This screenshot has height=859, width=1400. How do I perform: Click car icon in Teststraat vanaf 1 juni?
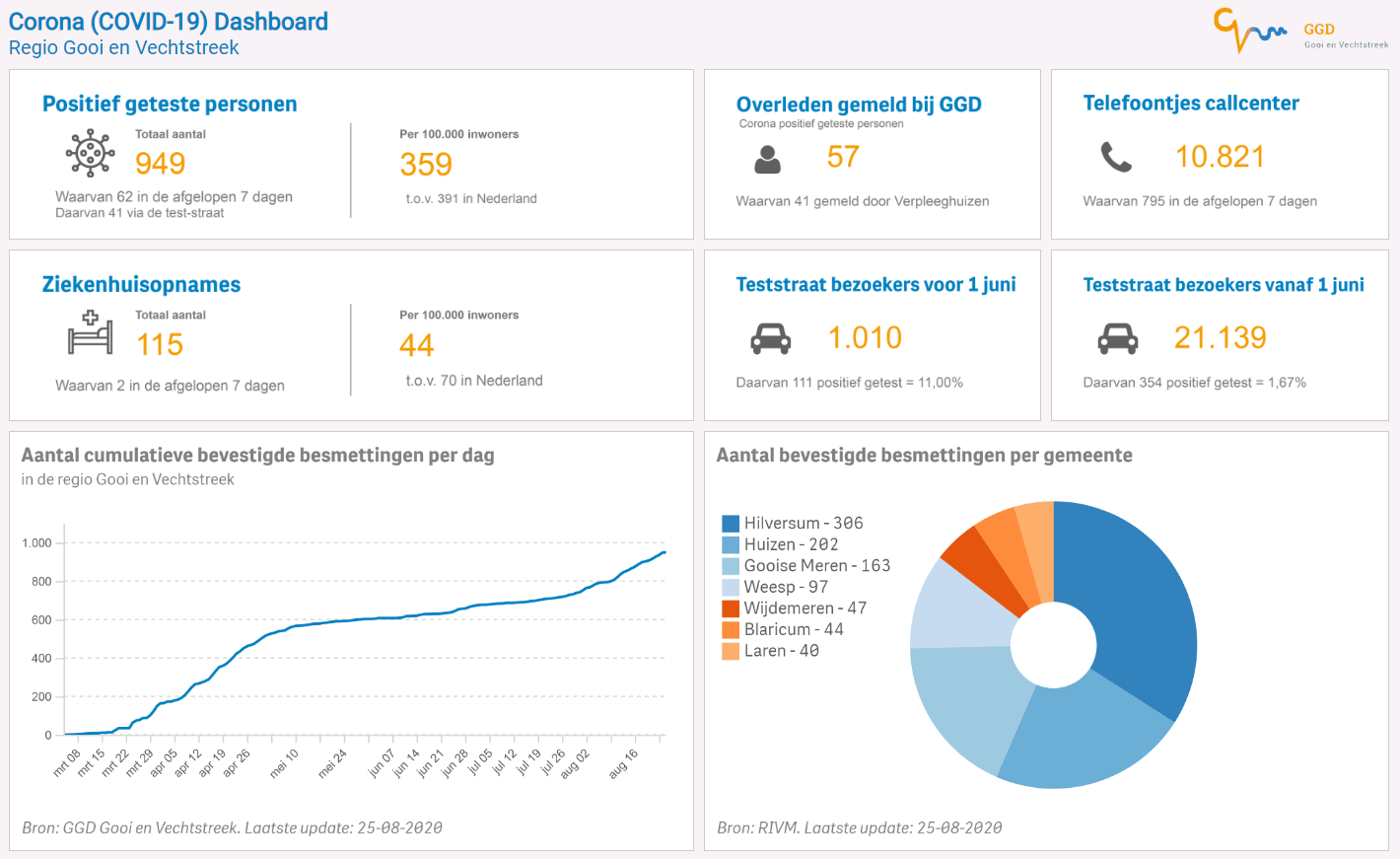pyautogui.click(x=1117, y=338)
